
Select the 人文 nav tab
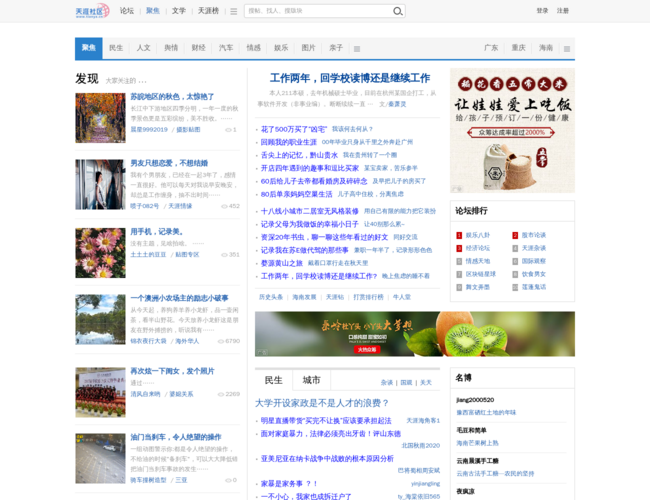coord(143,48)
